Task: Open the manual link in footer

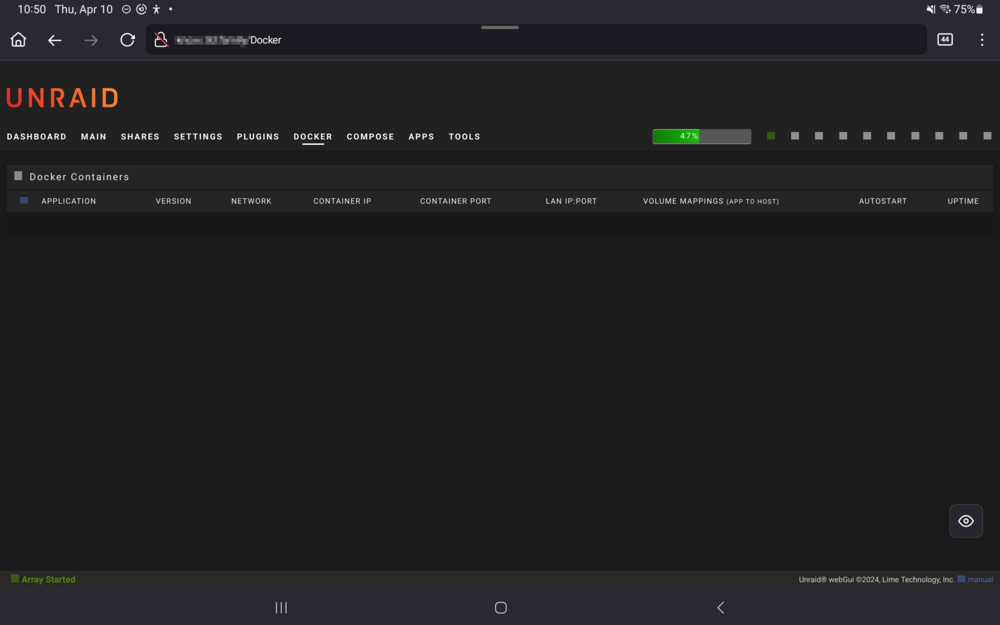Action: pos(980,579)
